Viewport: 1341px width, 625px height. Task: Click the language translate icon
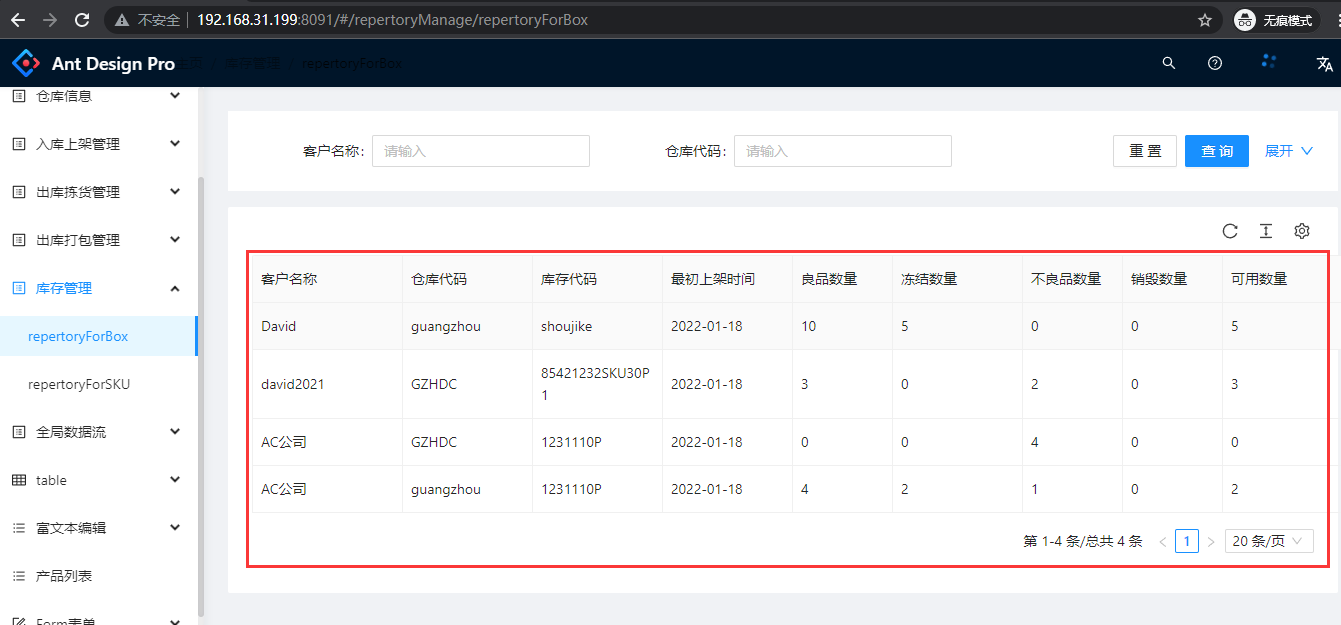[1325, 63]
